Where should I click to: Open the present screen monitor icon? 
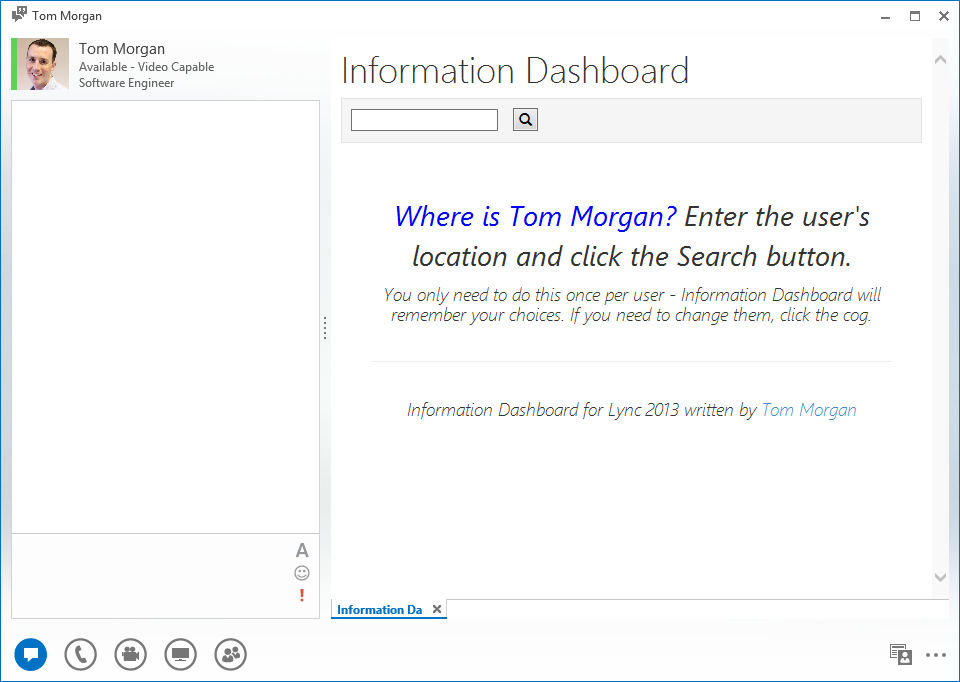pyautogui.click(x=181, y=654)
